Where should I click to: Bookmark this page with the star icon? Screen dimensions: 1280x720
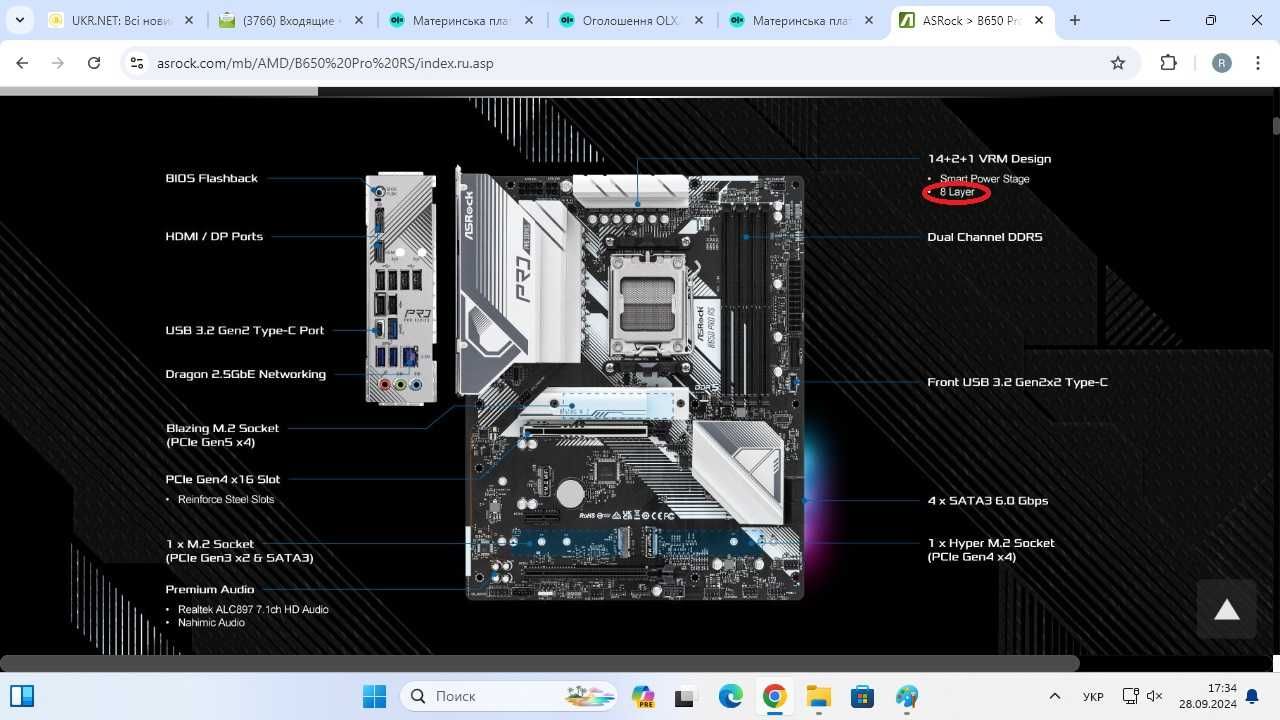(x=1118, y=63)
